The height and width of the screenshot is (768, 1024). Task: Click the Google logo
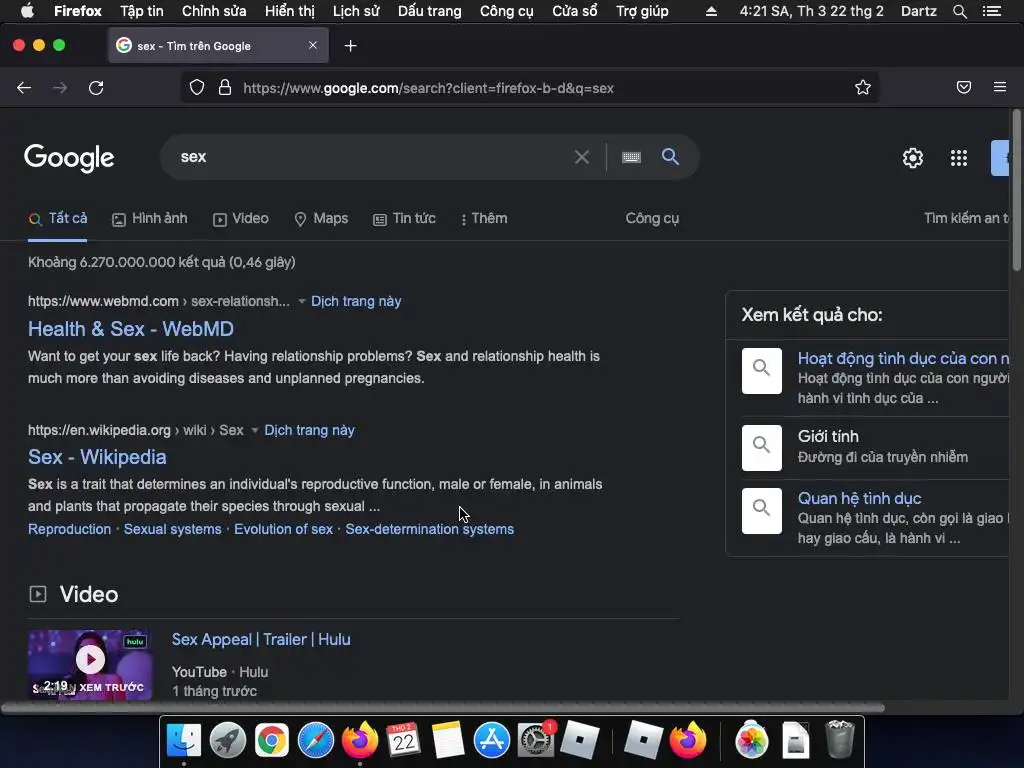point(69,158)
